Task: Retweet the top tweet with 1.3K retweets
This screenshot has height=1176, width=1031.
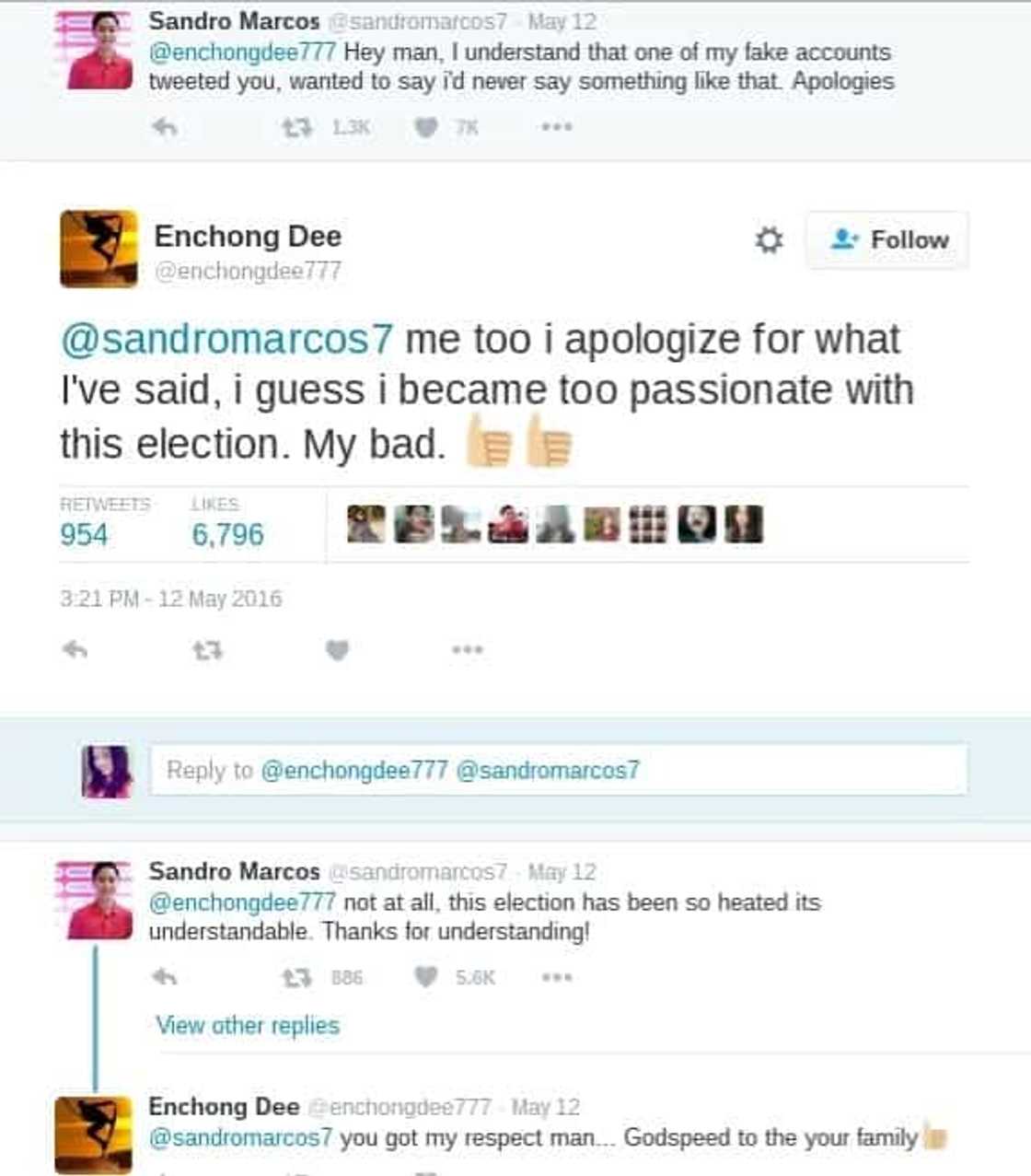Action: coord(296,127)
